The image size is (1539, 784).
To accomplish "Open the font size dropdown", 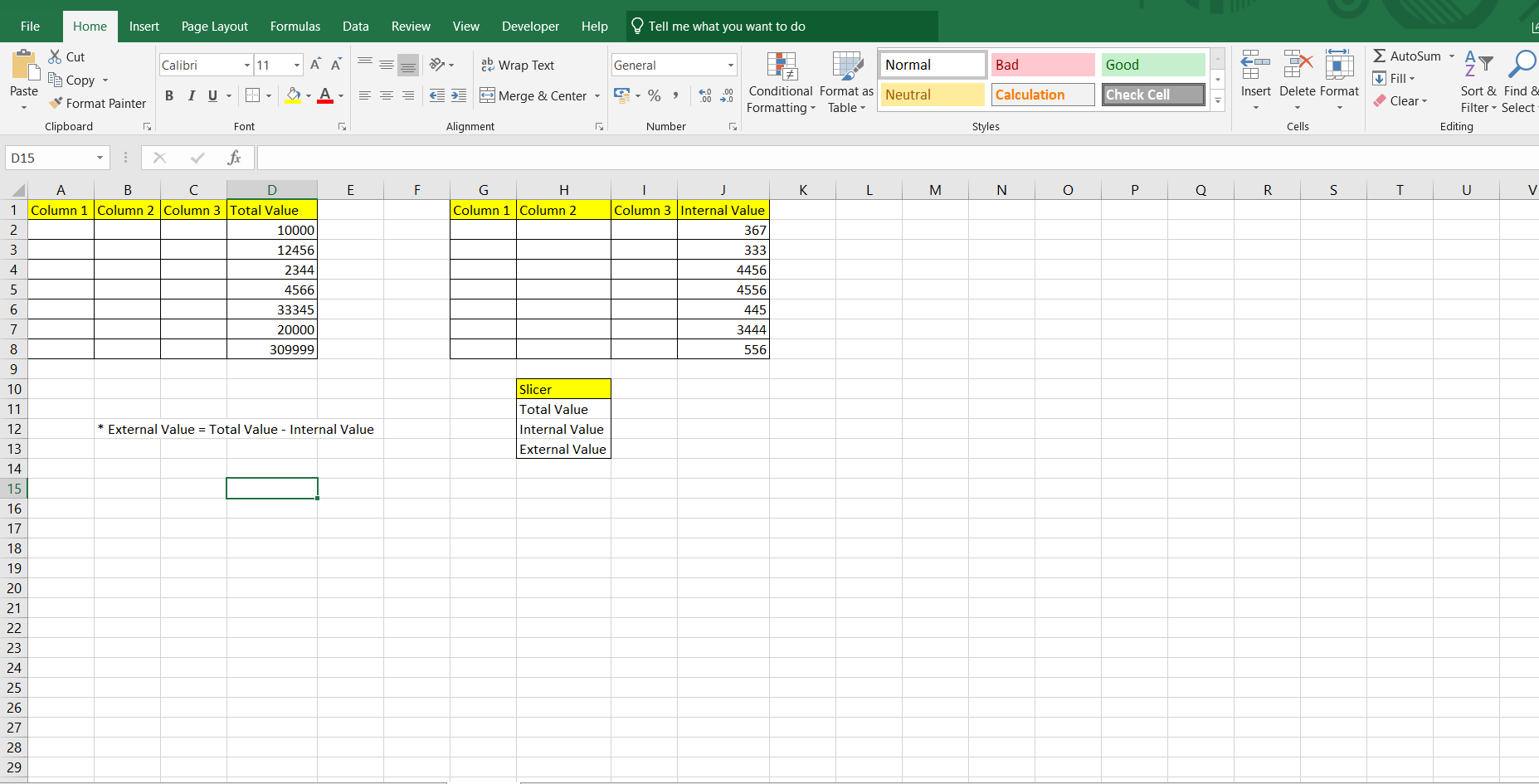I will pos(297,65).
